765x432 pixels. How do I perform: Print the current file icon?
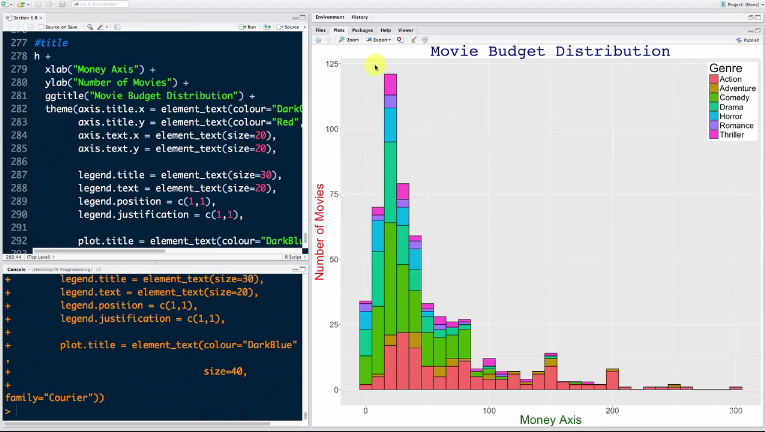(x=62, y=4)
